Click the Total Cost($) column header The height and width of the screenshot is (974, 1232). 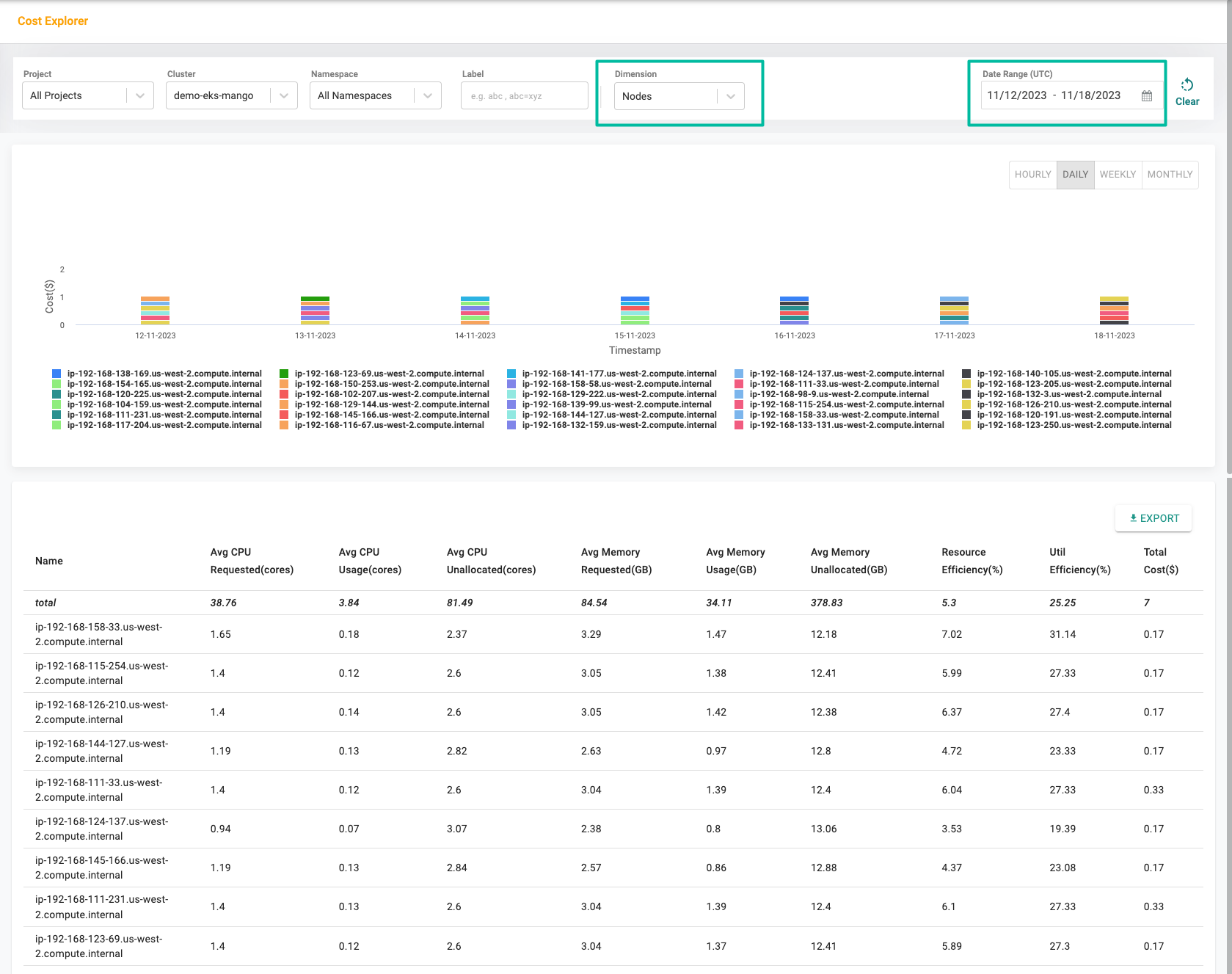pos(1161,561)
